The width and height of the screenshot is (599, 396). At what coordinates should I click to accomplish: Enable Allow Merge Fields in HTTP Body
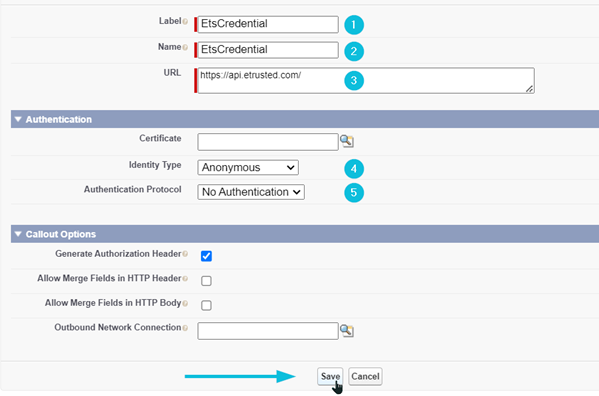pyautogui.click(x=206, y=305)
